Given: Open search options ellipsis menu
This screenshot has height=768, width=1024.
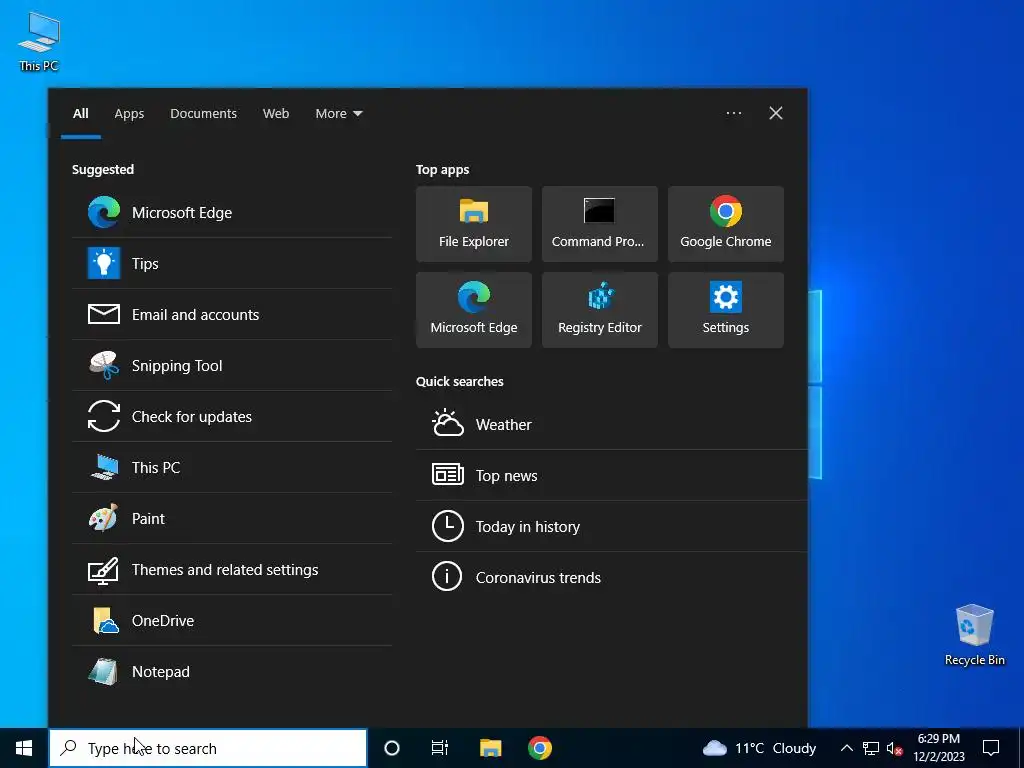Looking at the screenshot, I should click(x=733, y=113).
